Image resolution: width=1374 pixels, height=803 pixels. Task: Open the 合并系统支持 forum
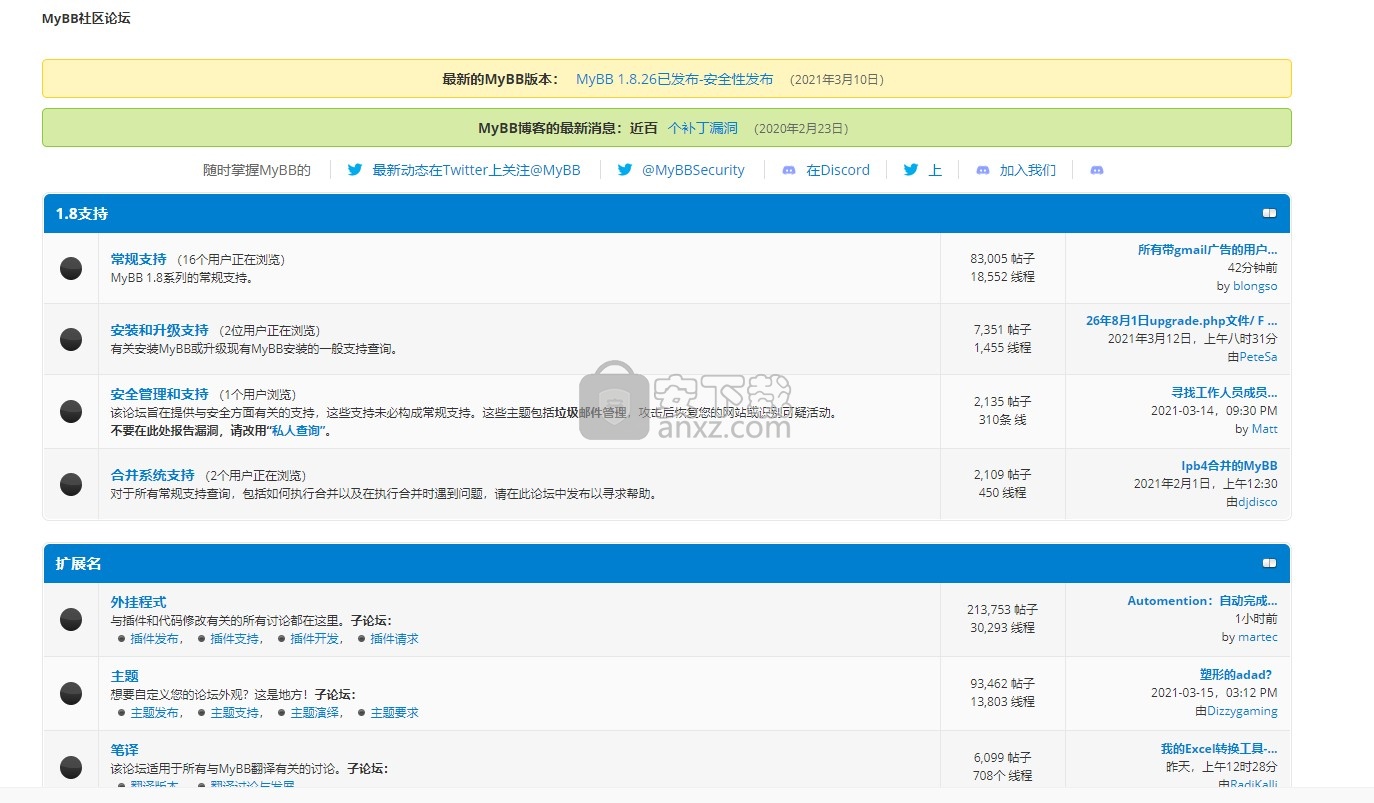click(153, 475)
